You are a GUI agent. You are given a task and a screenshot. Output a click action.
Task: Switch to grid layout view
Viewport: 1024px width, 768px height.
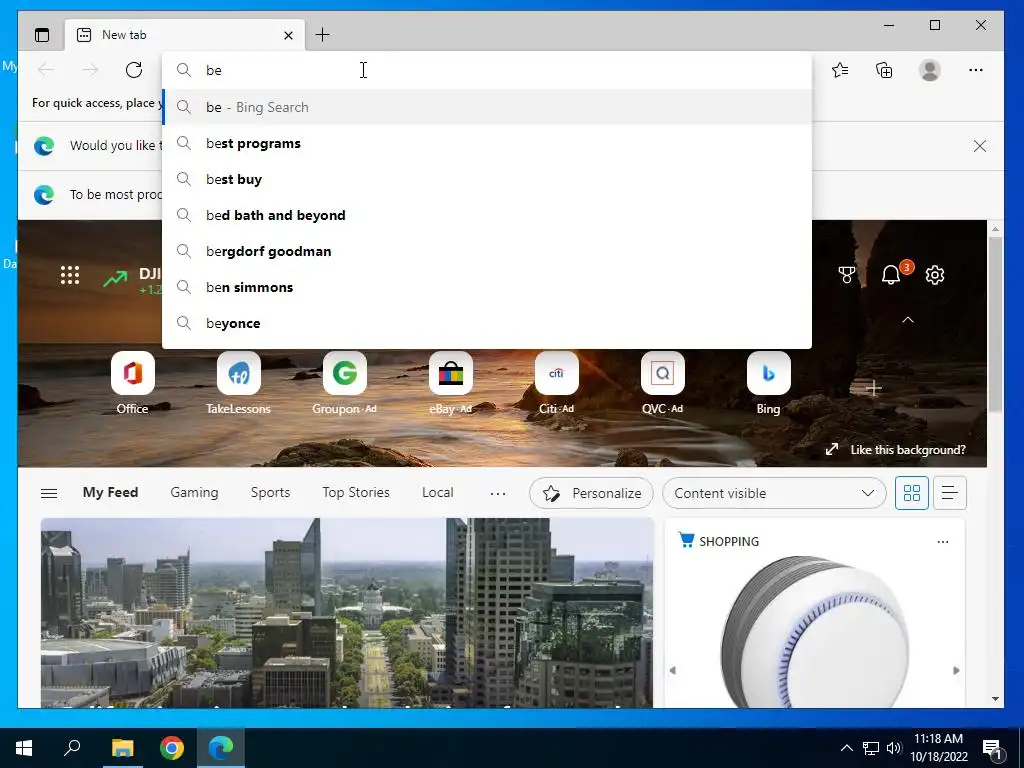click(x=912, y=493)
